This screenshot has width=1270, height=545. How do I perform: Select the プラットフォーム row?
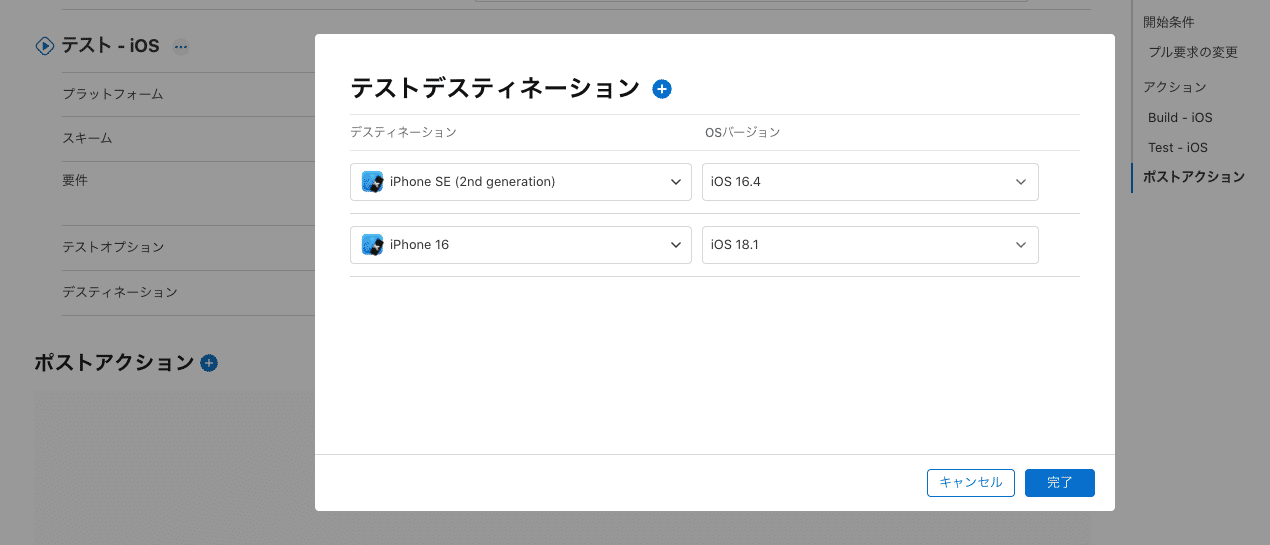[x=113, y=94]
